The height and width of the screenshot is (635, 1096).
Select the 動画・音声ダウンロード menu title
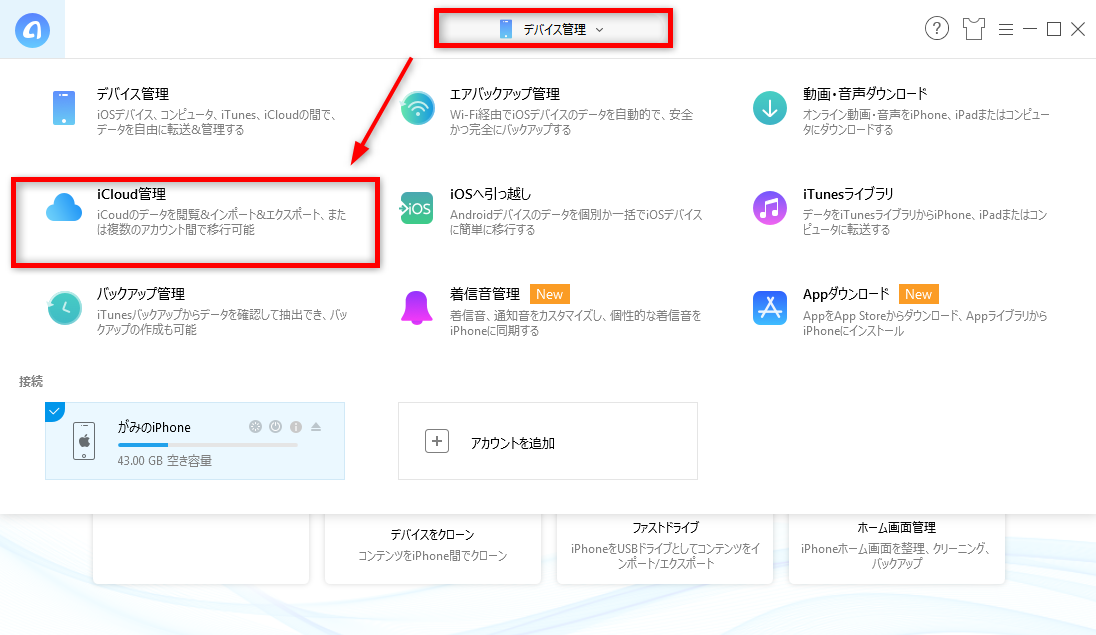[865, 94]
